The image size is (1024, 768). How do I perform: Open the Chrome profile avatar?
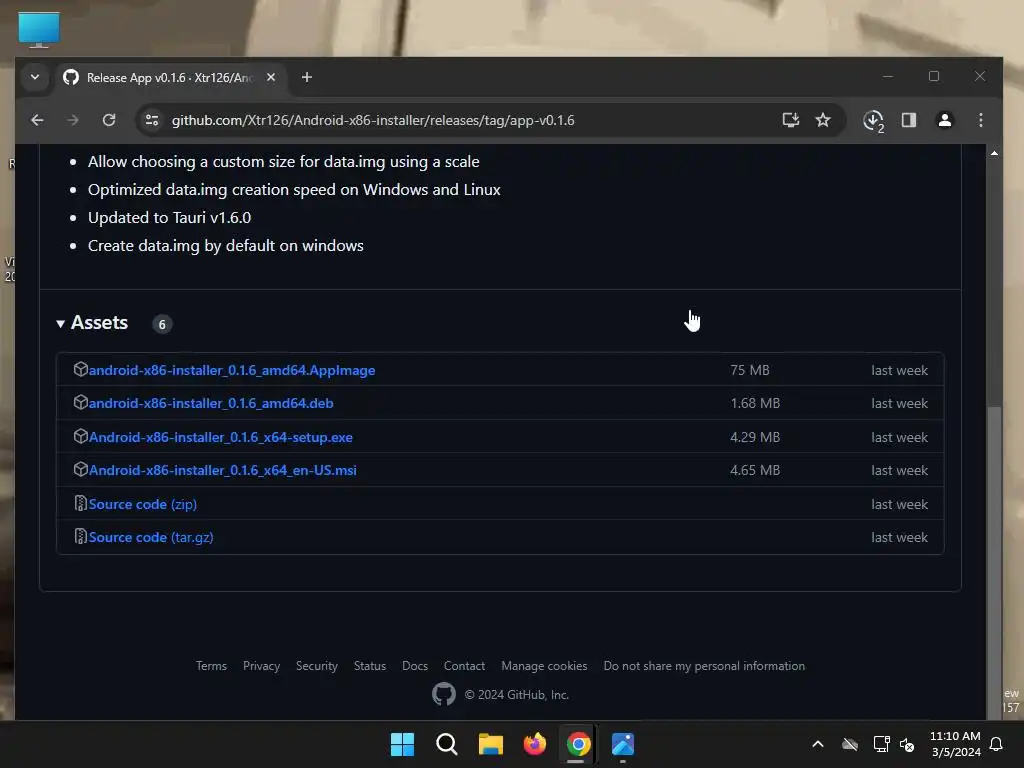tap(944, 120)
